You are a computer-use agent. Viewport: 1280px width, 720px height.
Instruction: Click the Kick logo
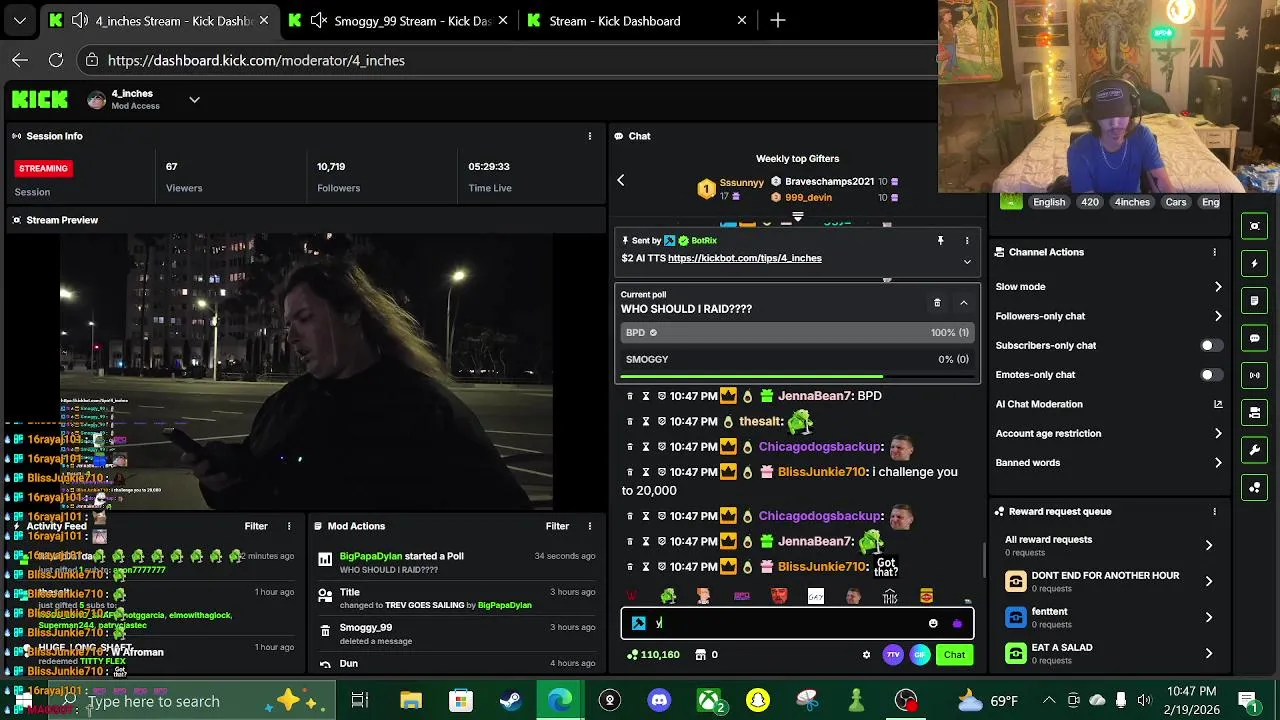click(40, 99)
